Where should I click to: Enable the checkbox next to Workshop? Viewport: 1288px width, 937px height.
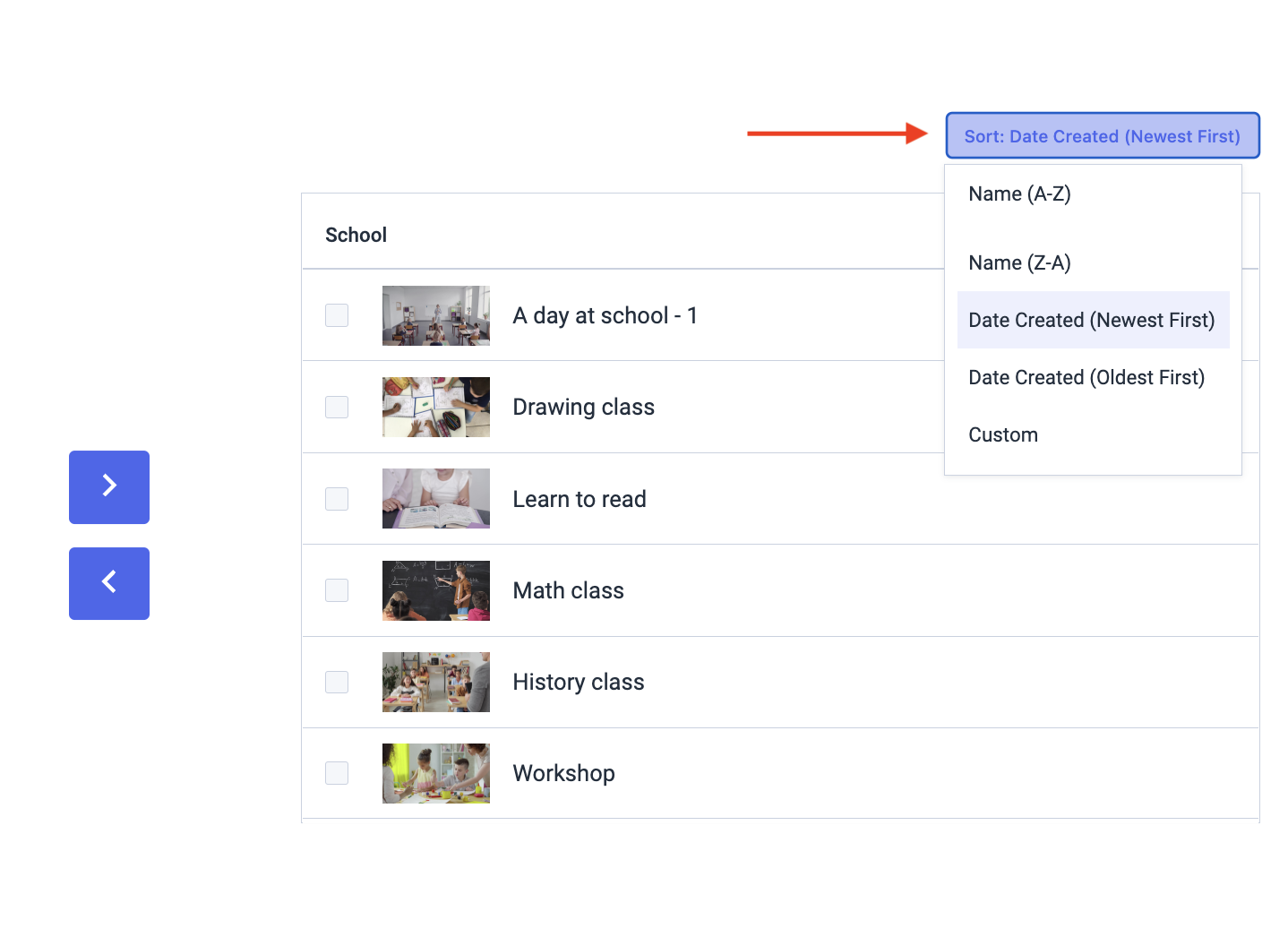[336, 772]
